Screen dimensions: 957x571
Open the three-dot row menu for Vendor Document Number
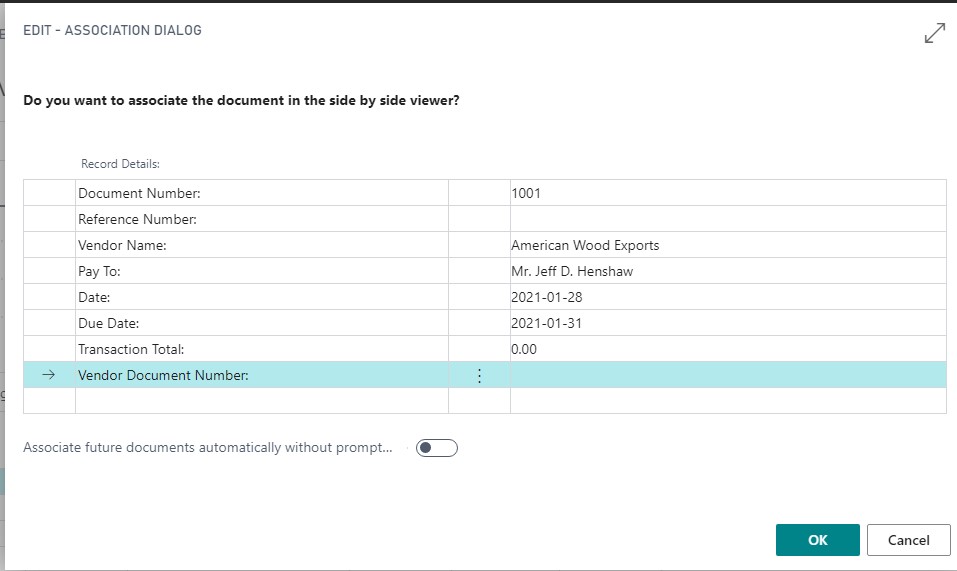pyautogui.click(x=479, y=375)
